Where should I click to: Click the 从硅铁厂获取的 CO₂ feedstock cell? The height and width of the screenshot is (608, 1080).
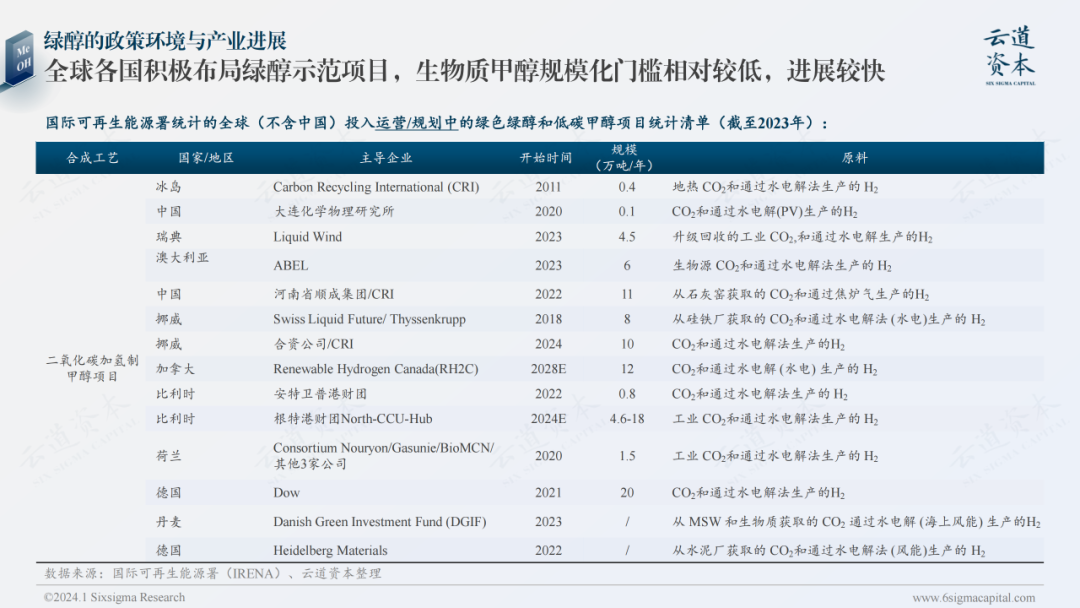tap(829, 319)
